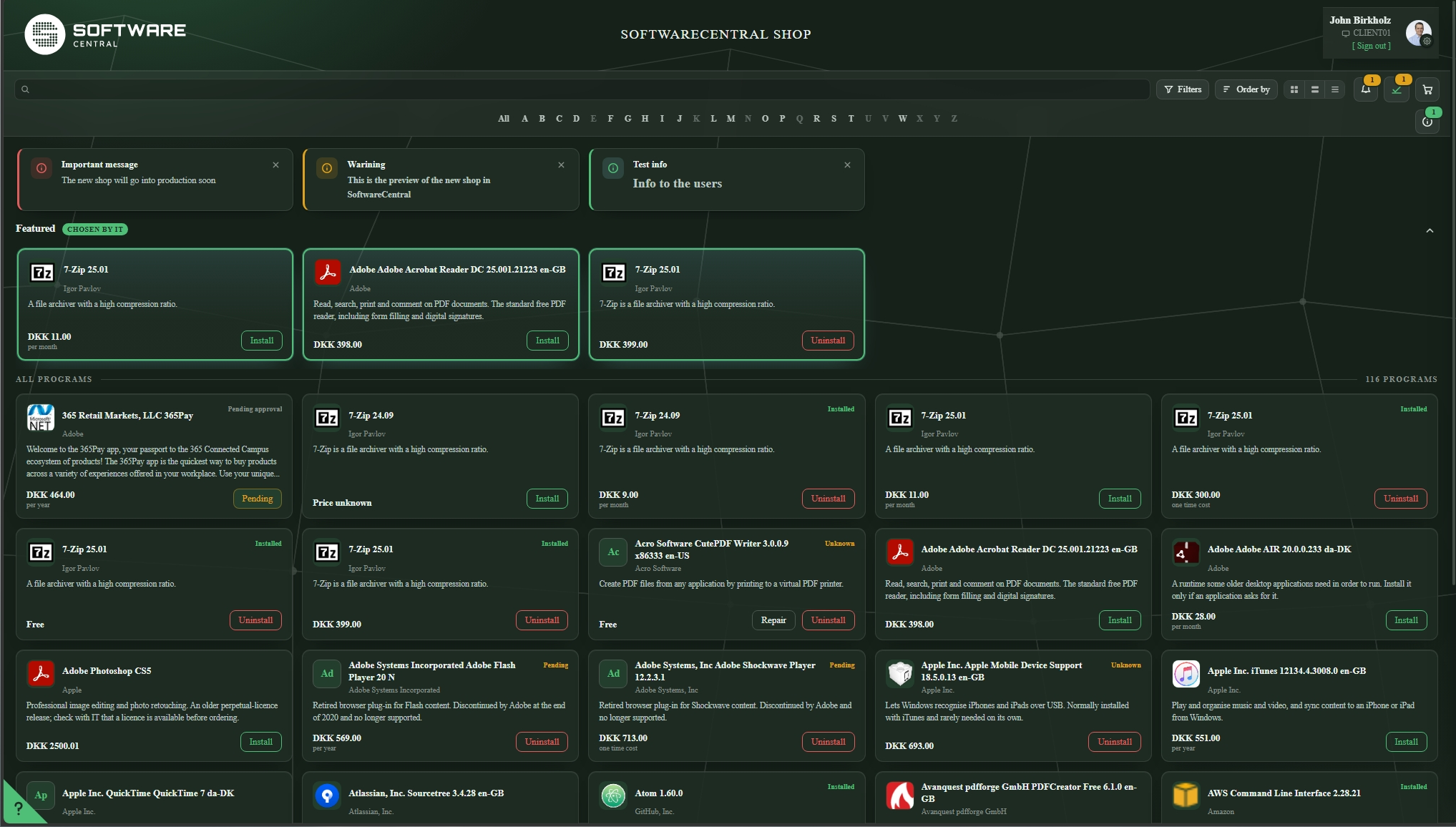Click the Warning banner icon
1456x827 pixels.
pos(327,168)
